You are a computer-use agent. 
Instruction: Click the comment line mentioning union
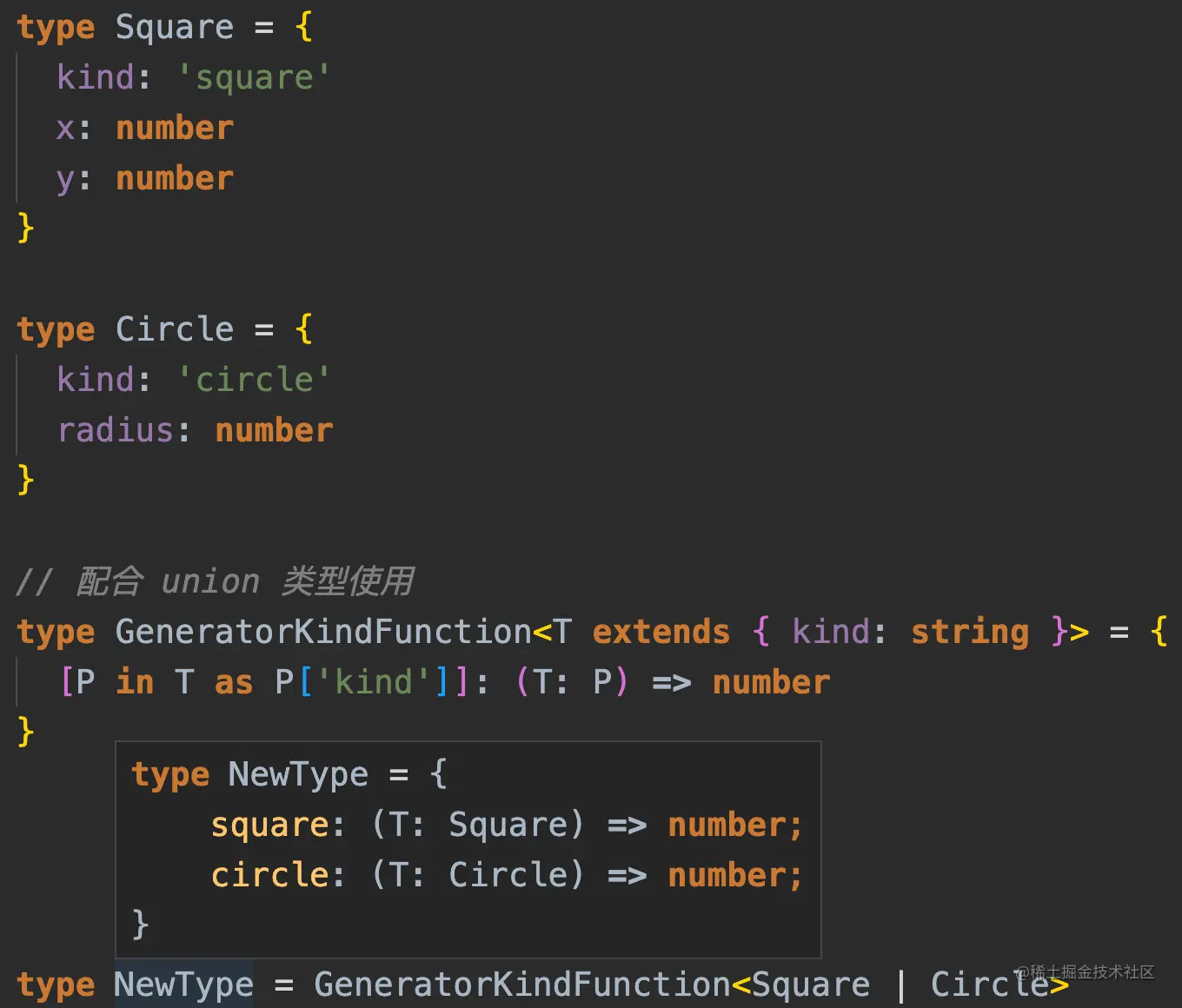point(214,581)
